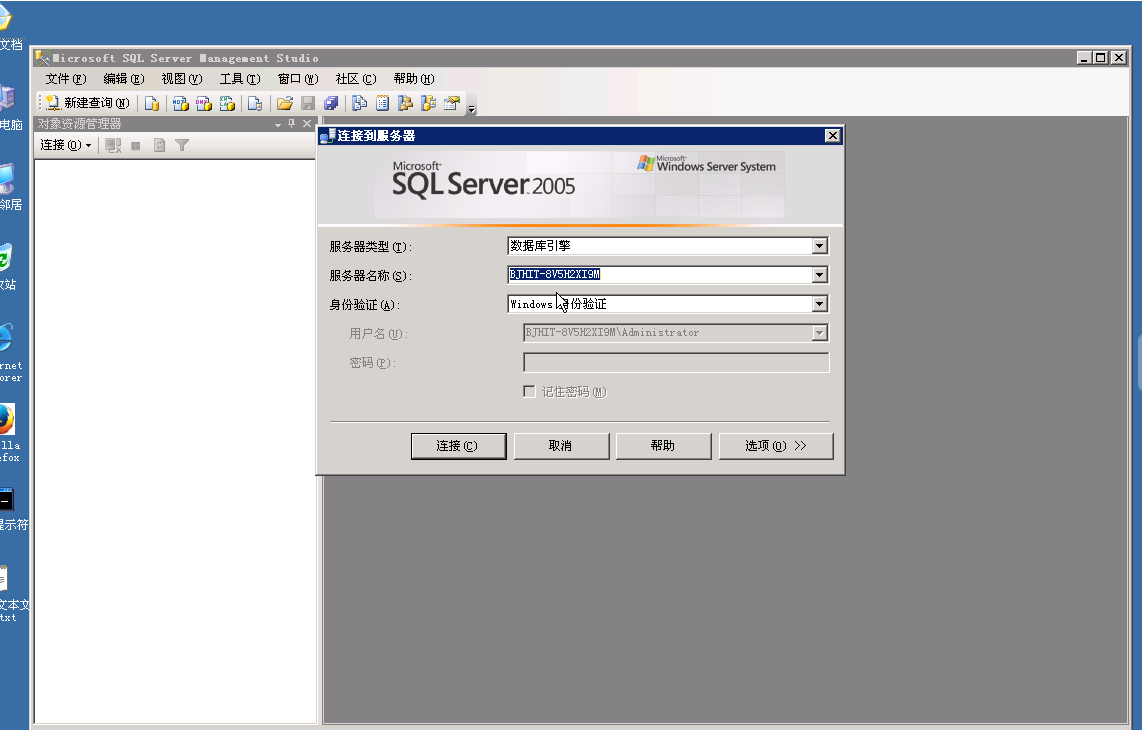
Task: Click the Save All icon in toolbar
Action: 331,103
